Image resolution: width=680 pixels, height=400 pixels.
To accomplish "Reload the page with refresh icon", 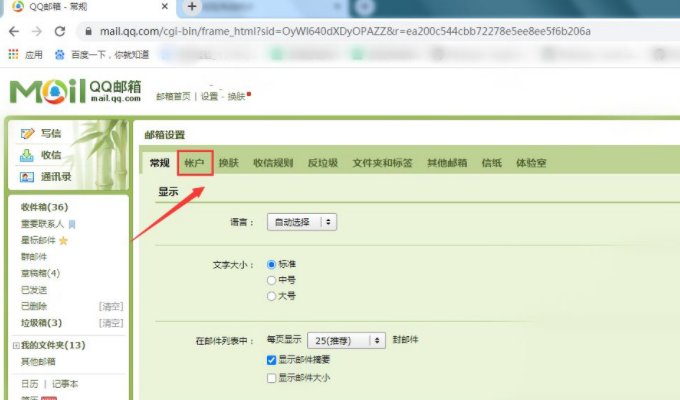I will 60,31.
